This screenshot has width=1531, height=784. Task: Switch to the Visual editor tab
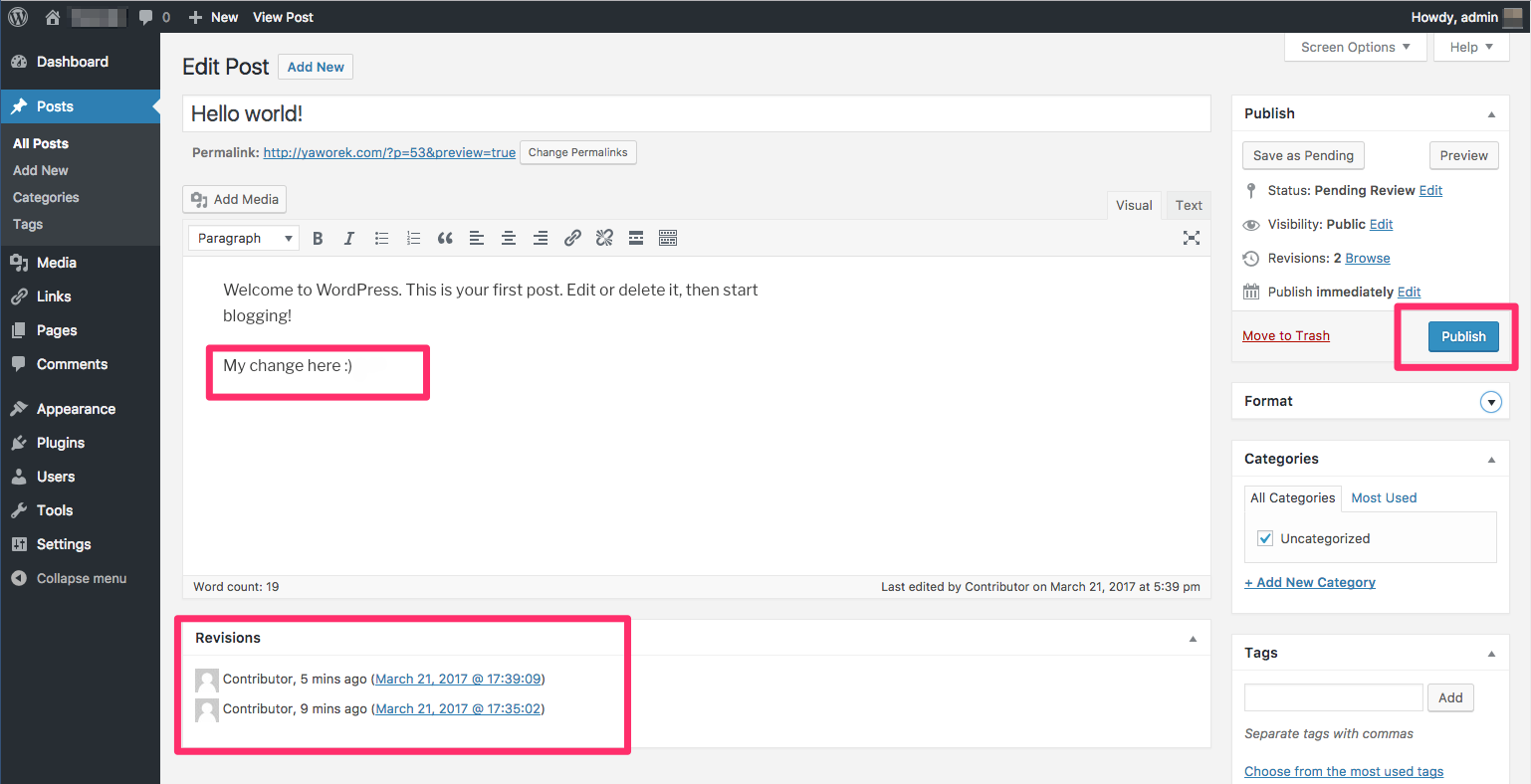1134,205
